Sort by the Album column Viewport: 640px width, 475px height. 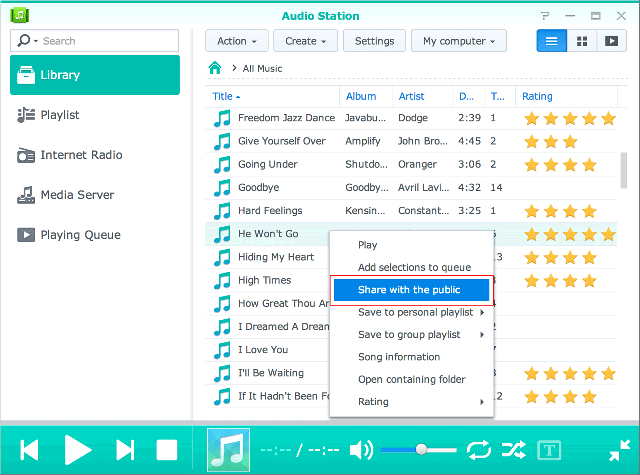(366, 97)
